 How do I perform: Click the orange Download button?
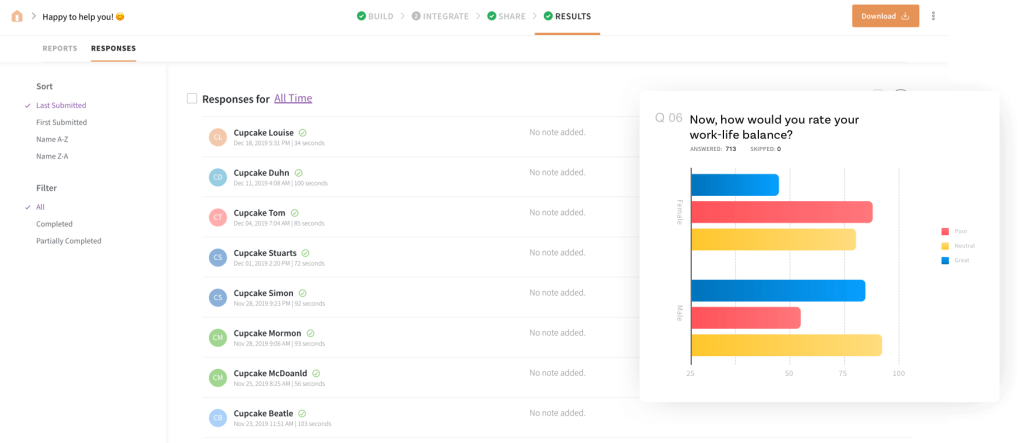point(885,16)
